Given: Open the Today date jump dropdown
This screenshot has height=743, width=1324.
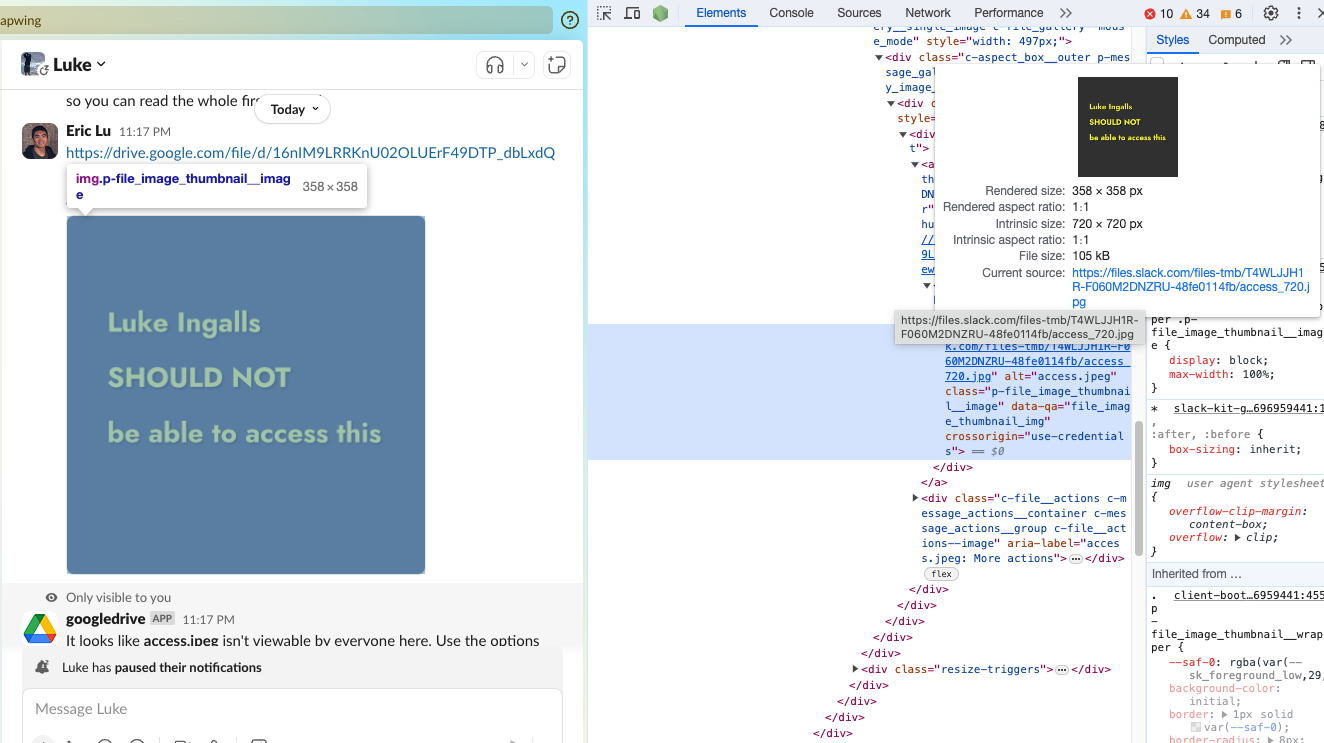Looking at the screenshot, I should pyautogui.click(x=292, y=109).
